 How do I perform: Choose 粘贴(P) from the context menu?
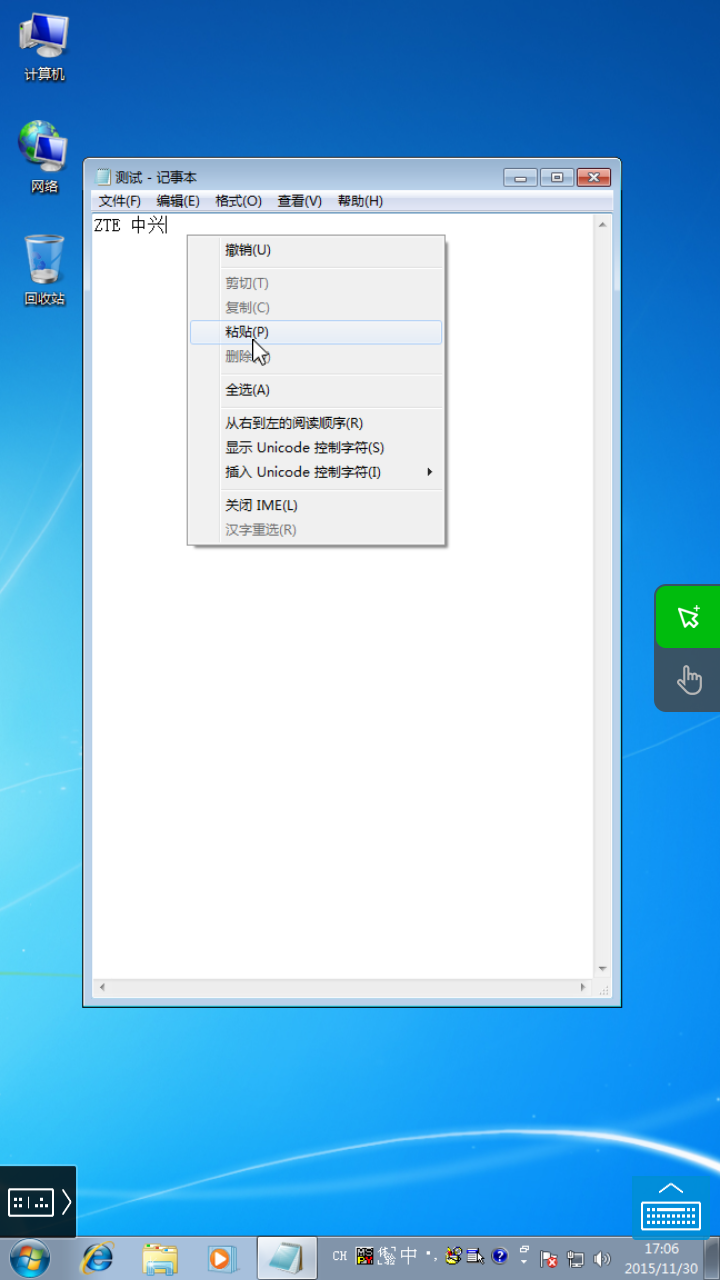(316, 332)
